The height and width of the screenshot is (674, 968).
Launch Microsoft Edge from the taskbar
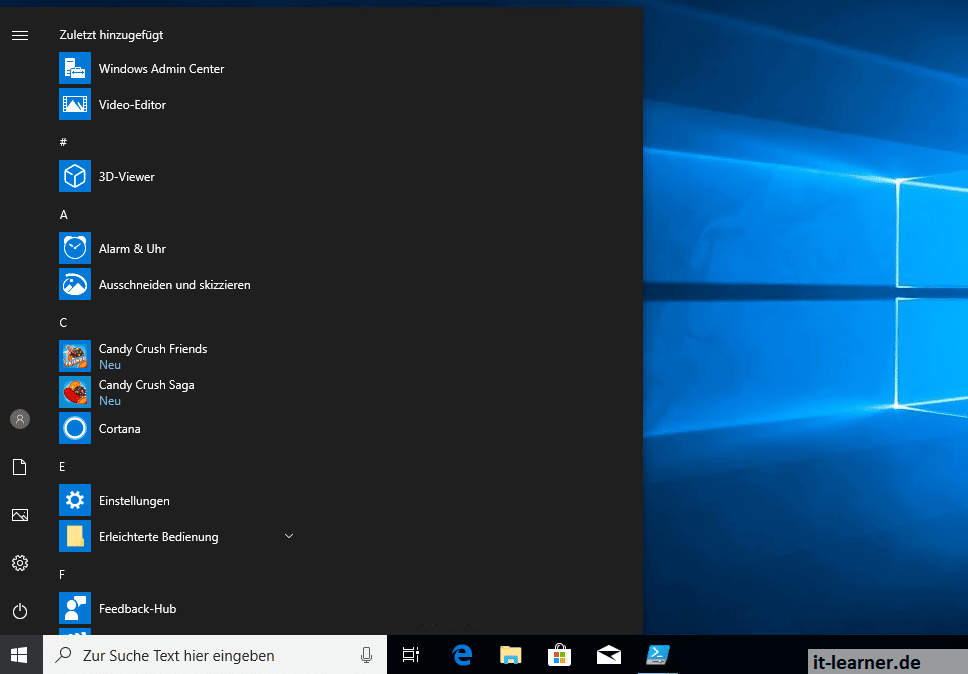(461, 655)
